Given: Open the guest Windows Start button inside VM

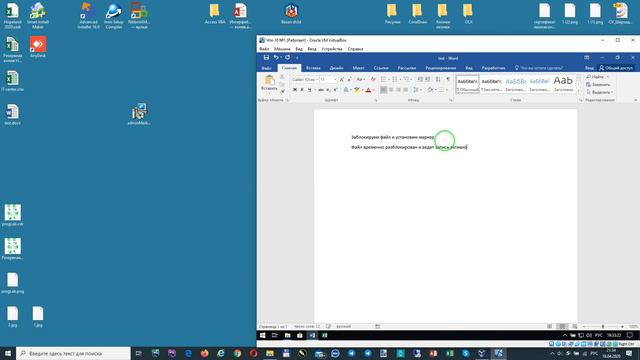Looking at the screenshot, I should click(263, 336).
